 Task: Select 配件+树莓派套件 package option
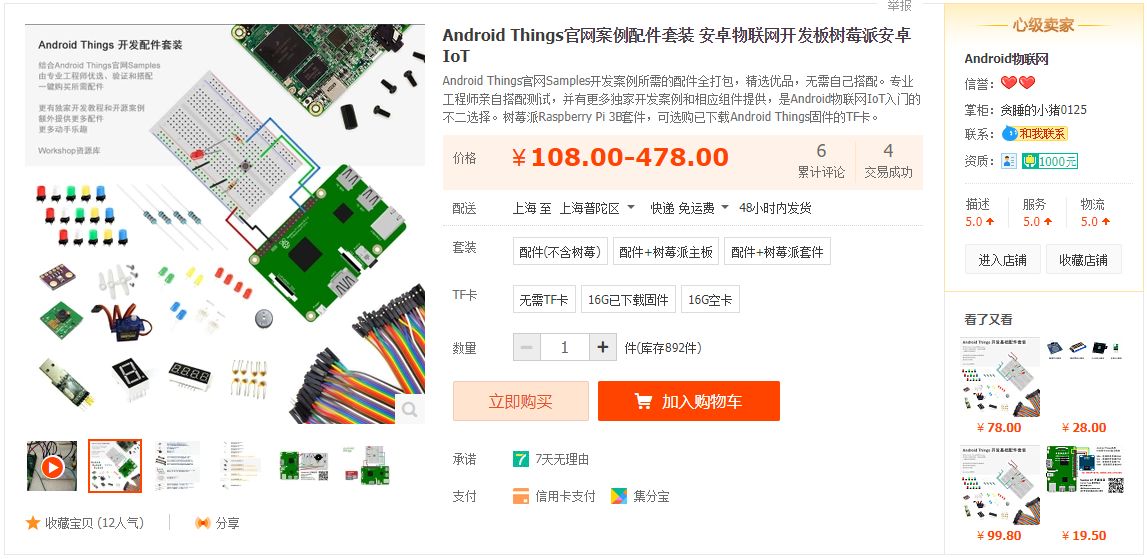coord(777,252)
